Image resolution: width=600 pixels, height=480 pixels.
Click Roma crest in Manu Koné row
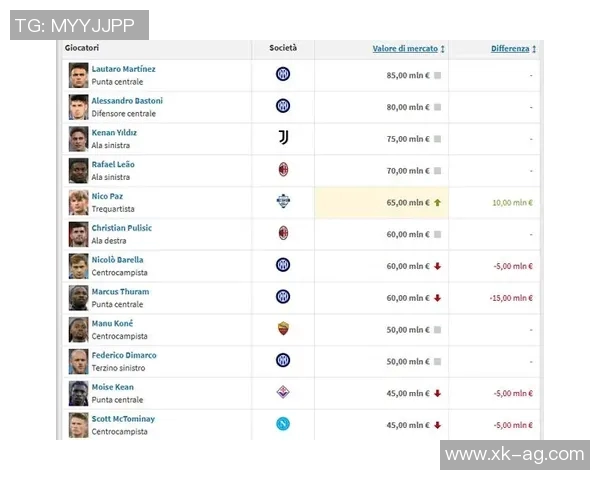[283, 329]
